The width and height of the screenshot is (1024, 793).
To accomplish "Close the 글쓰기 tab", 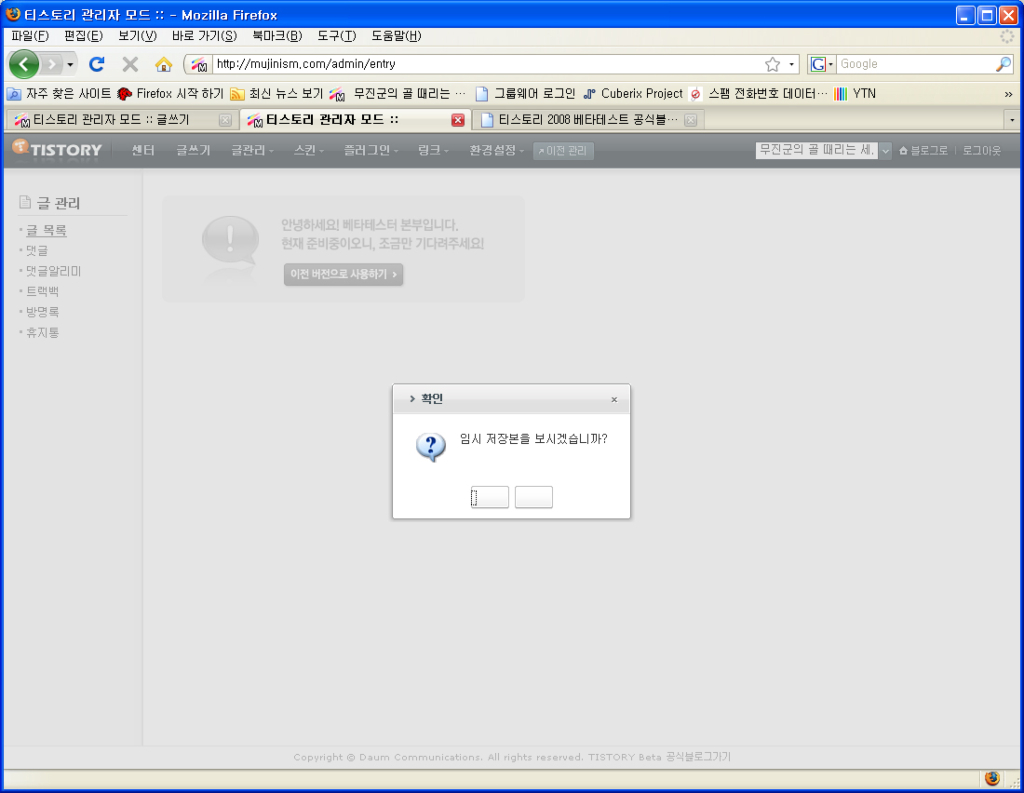I will (x=225, y=120).
